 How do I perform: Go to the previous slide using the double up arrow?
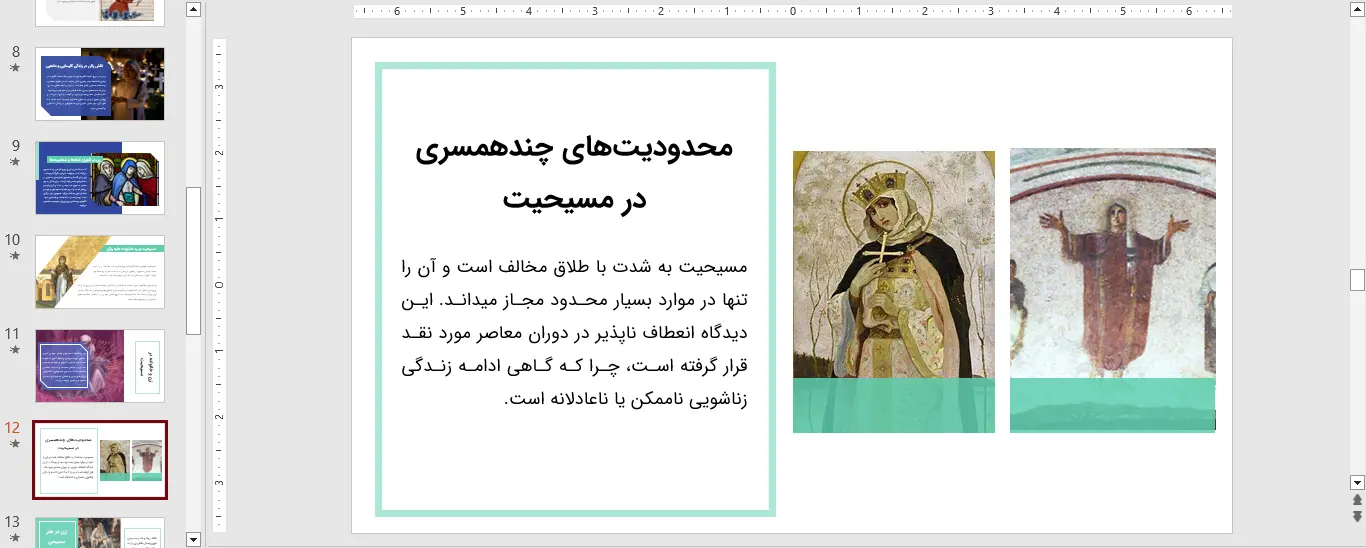1357,500
